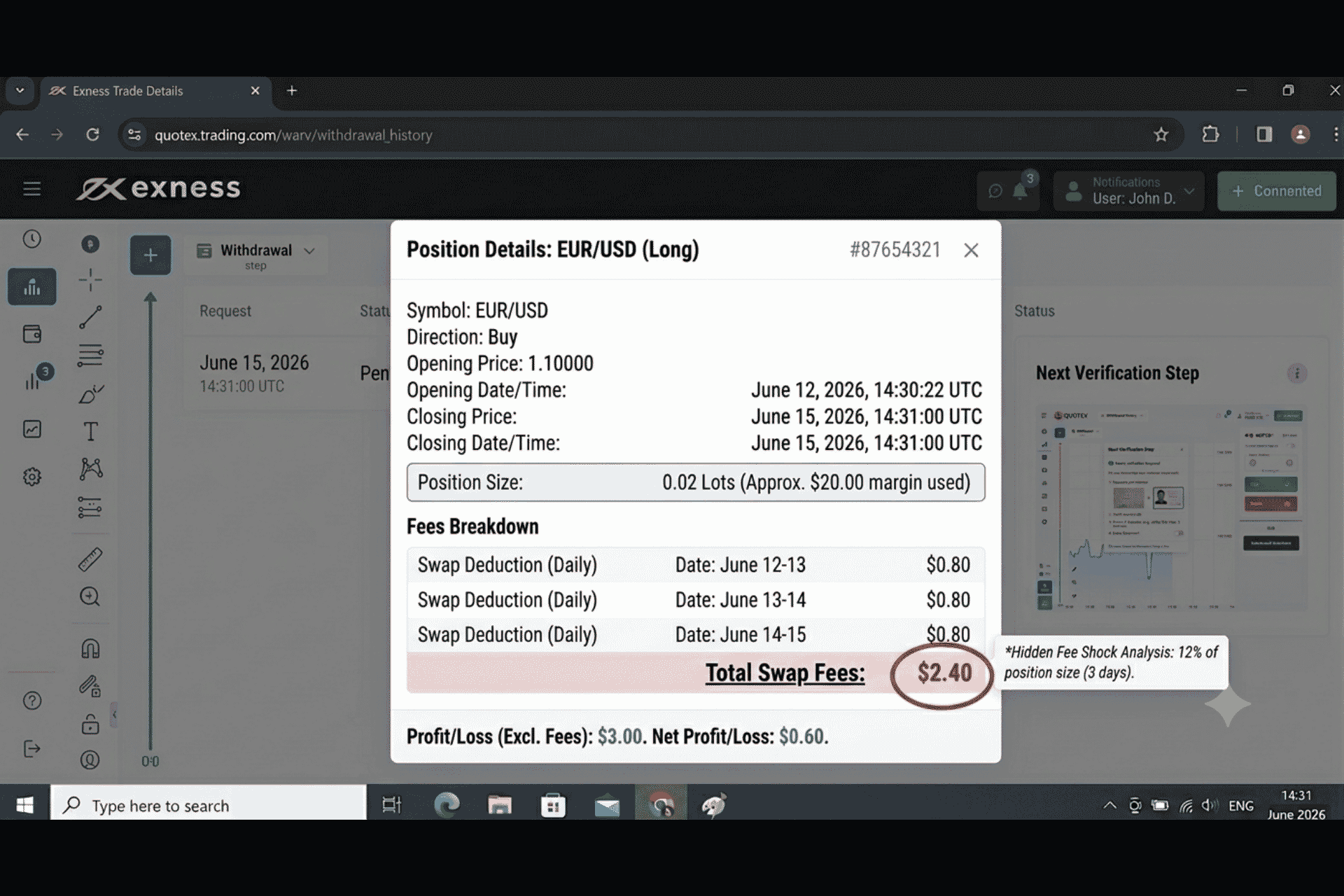The height and width of the screenshot is (896, 1344).
Task: Open the browser extensions puzzle icon
Action: [x=1210, y=134]
